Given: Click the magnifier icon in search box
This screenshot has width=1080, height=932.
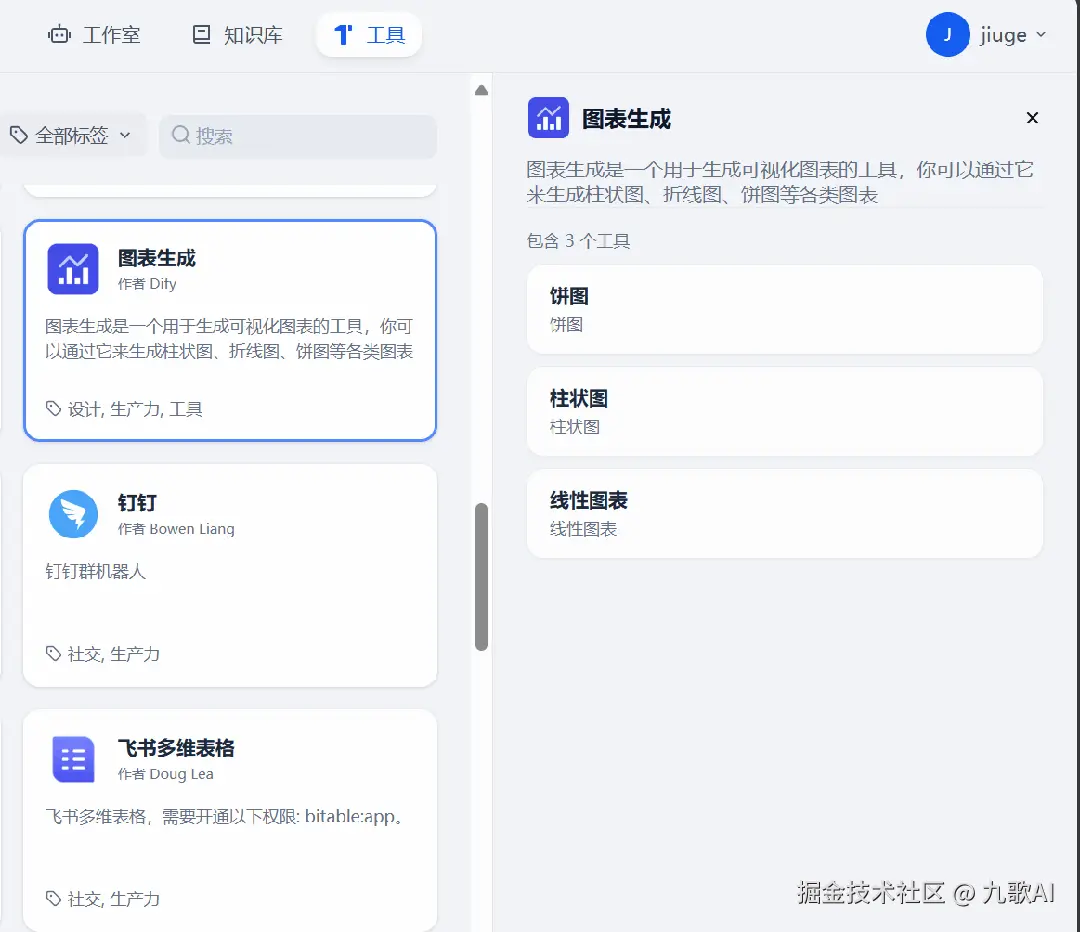Looking at the screenshot, I should click(181, 134).
